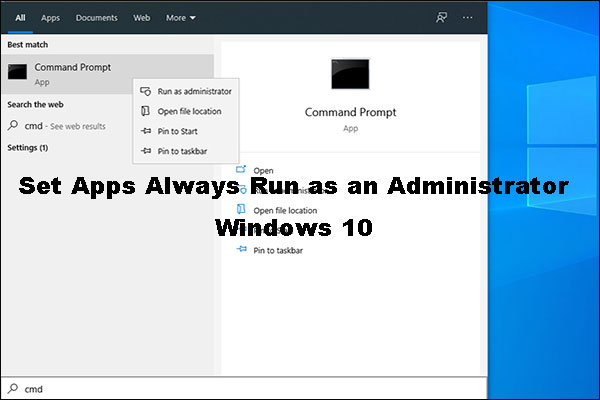Switch to the Apps search tab
The width and height of the screenshot is (600, 400).
pos(51,18)
